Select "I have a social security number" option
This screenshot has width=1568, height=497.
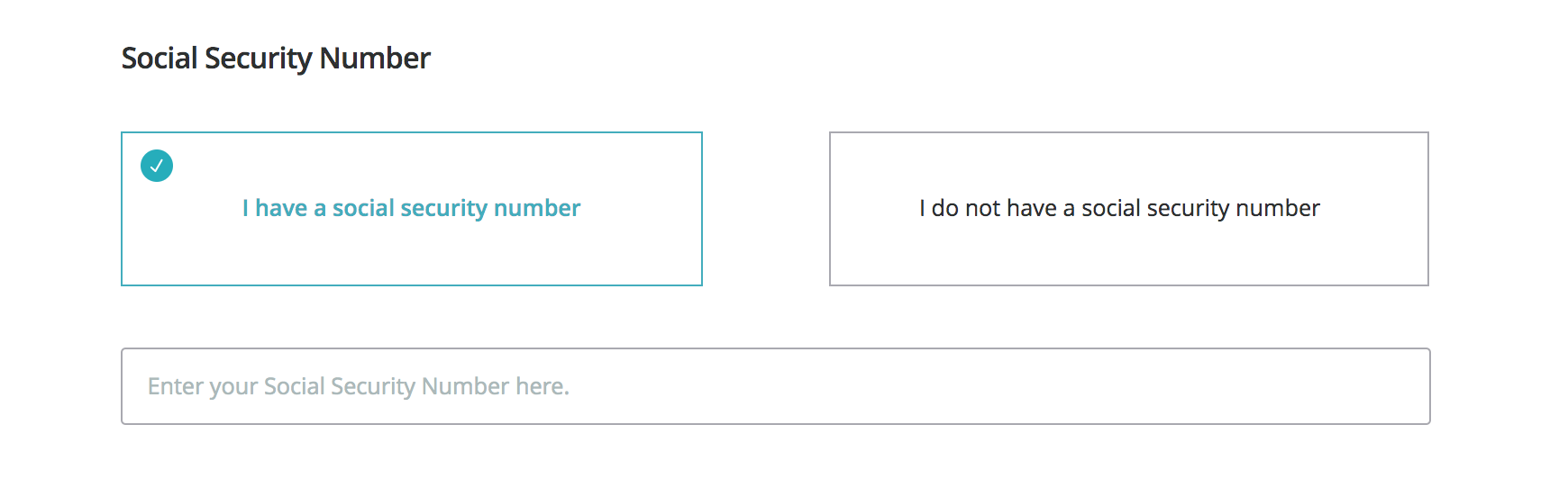[x=412, y=209]
